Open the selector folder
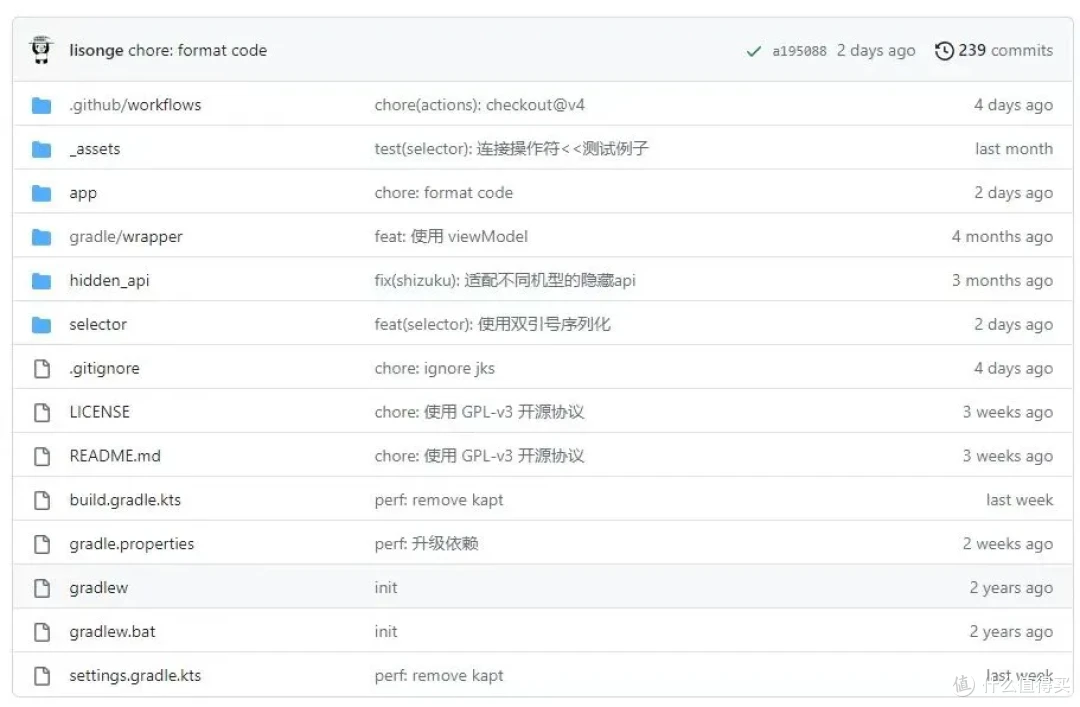The width and height of the screenshot is (1080, 707). 98,325
